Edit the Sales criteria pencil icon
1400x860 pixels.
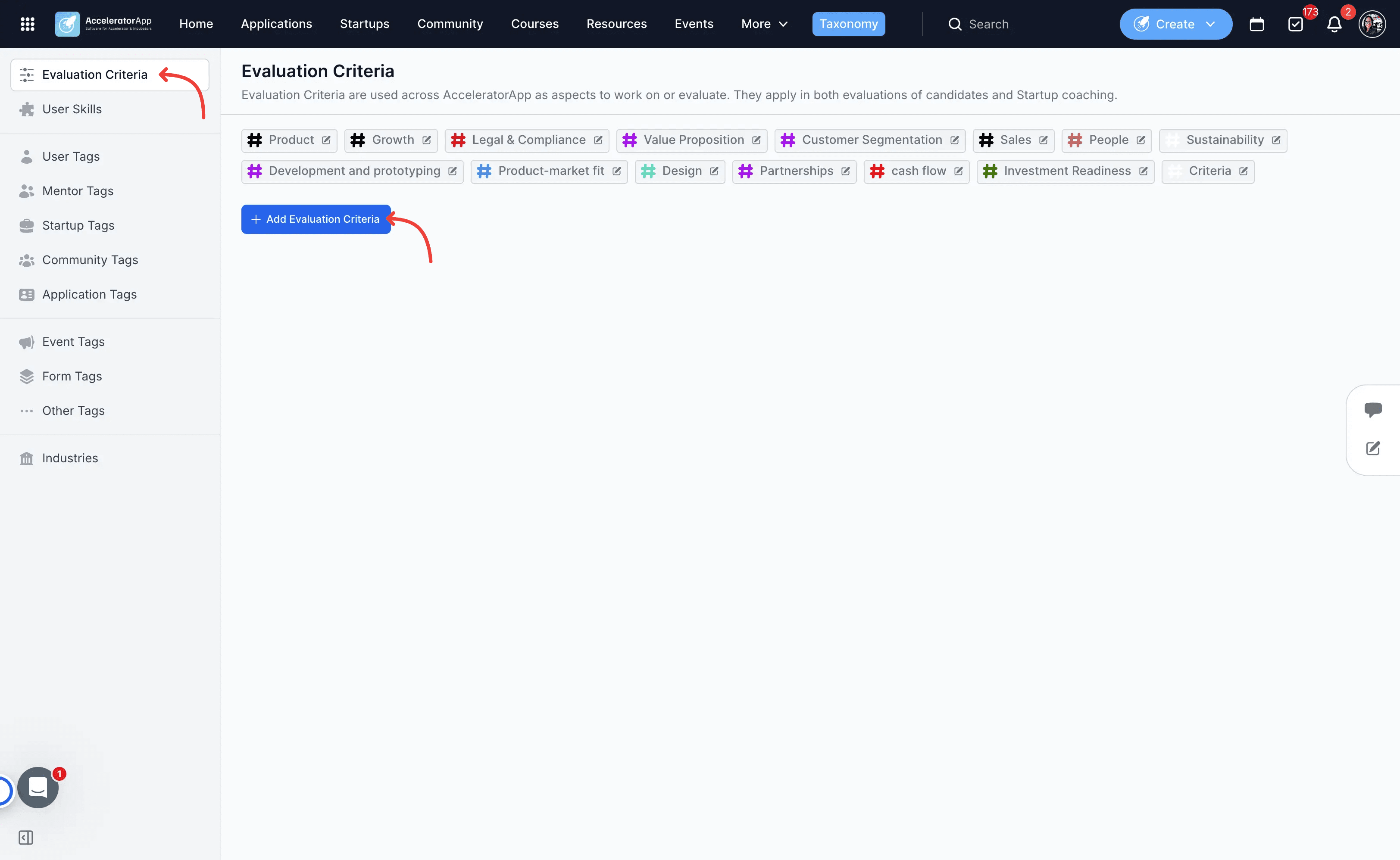pyautogui.click(x=1043, y=140)
